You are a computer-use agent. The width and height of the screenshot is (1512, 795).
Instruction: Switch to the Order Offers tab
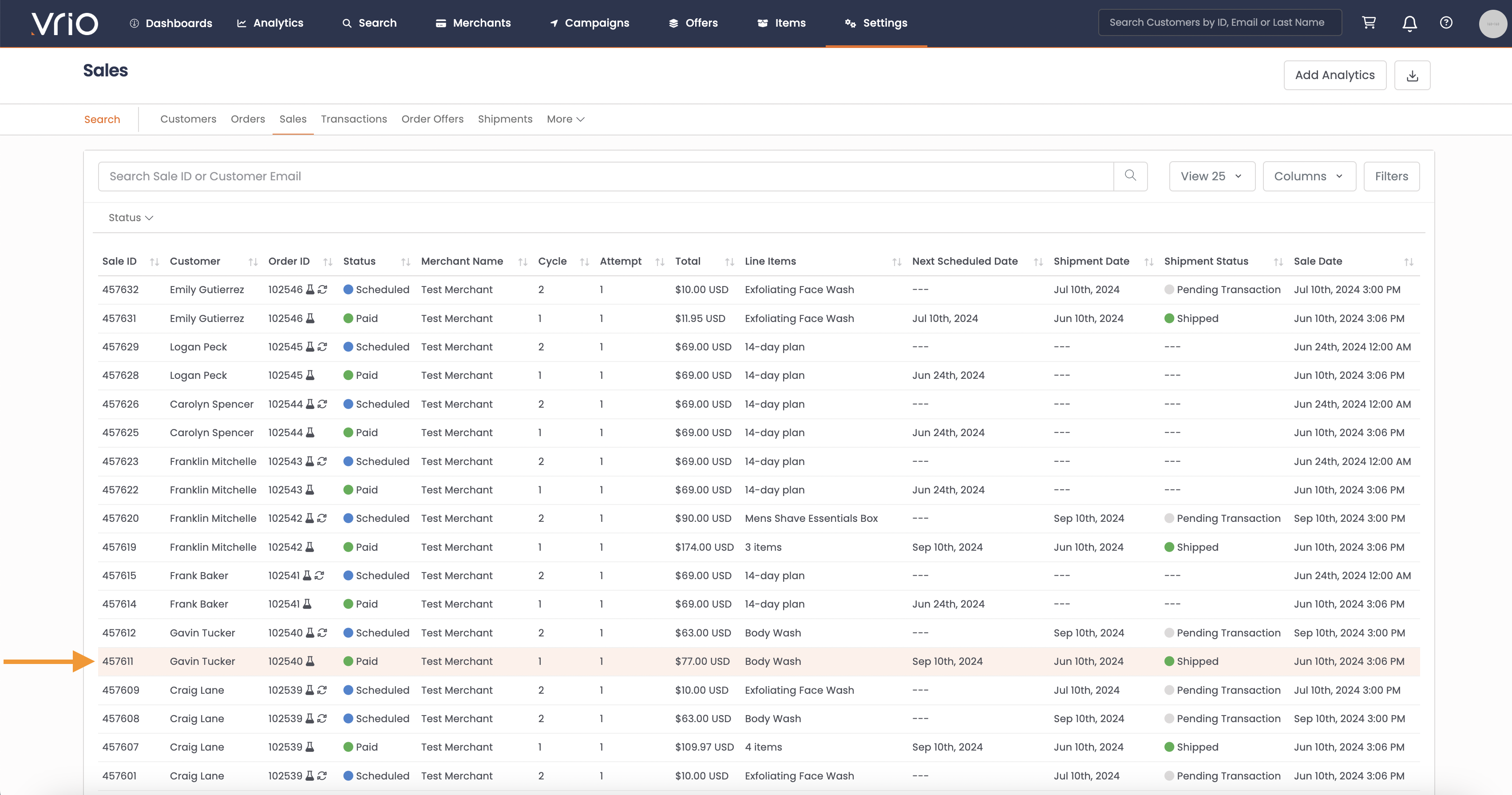(x=432, y=119)
